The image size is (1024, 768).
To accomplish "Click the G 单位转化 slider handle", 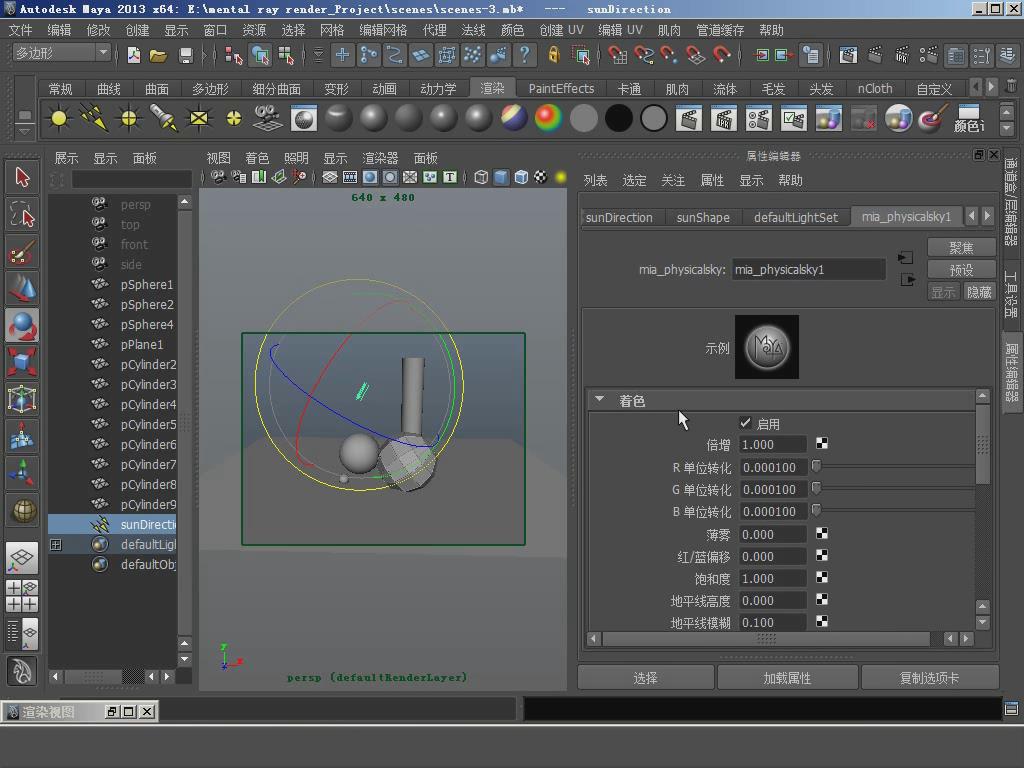I will [816, 488].
